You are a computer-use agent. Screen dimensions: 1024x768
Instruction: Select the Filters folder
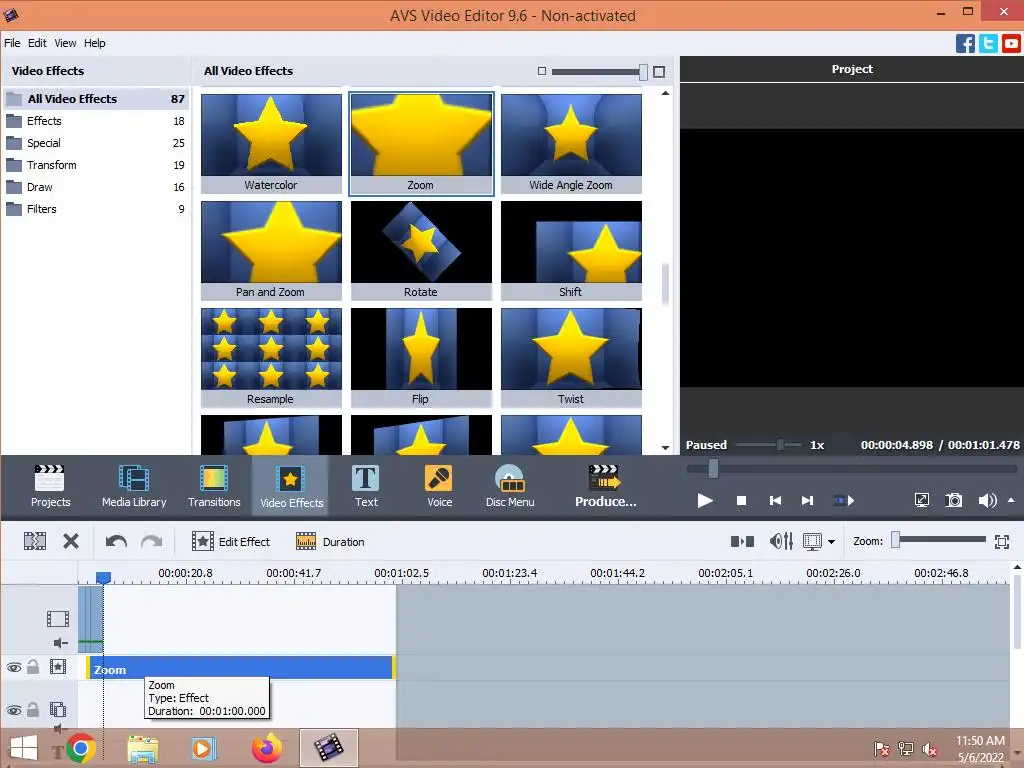coord(96,209)
